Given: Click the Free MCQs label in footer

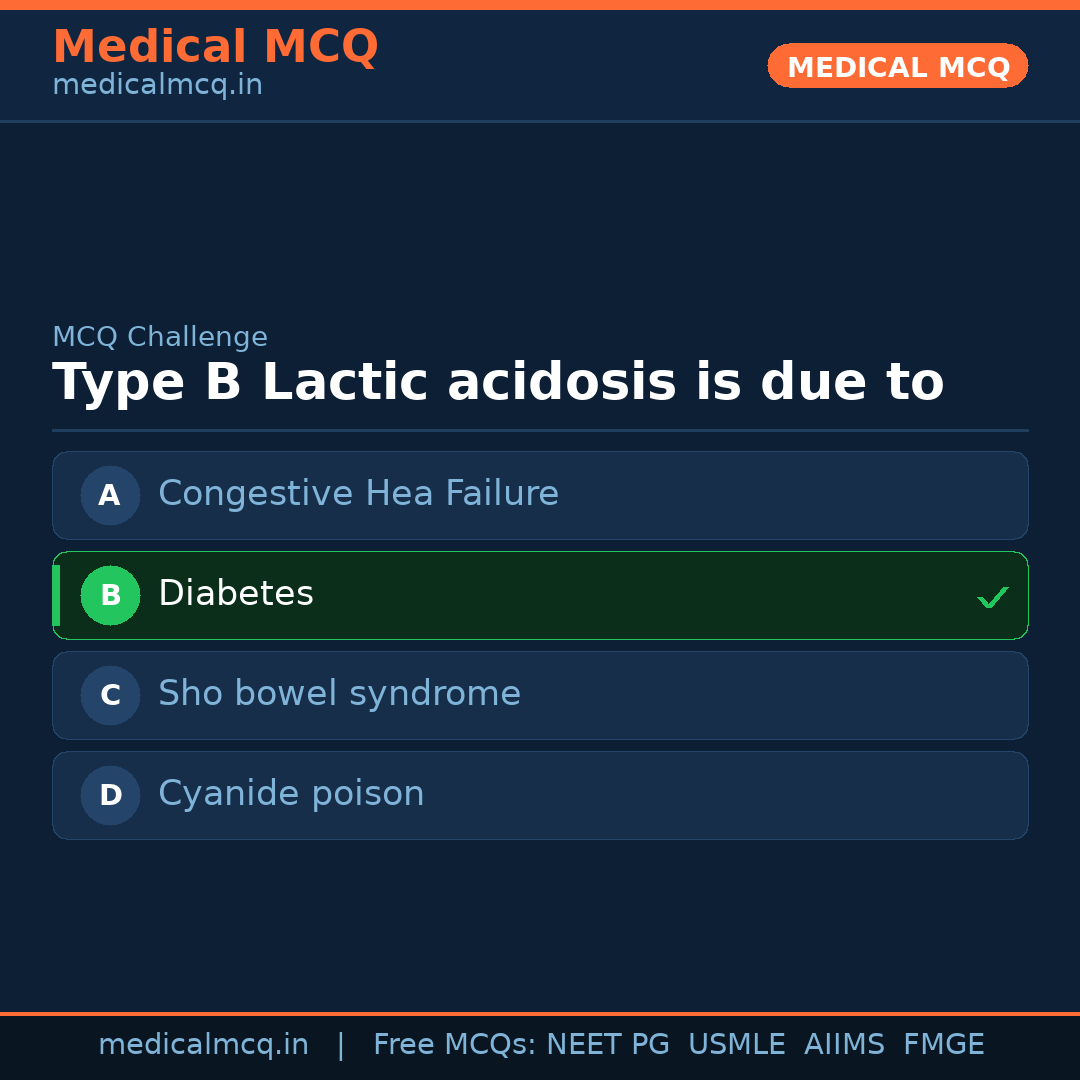Looking at the screenshot, I should [x=455, y=1045].
